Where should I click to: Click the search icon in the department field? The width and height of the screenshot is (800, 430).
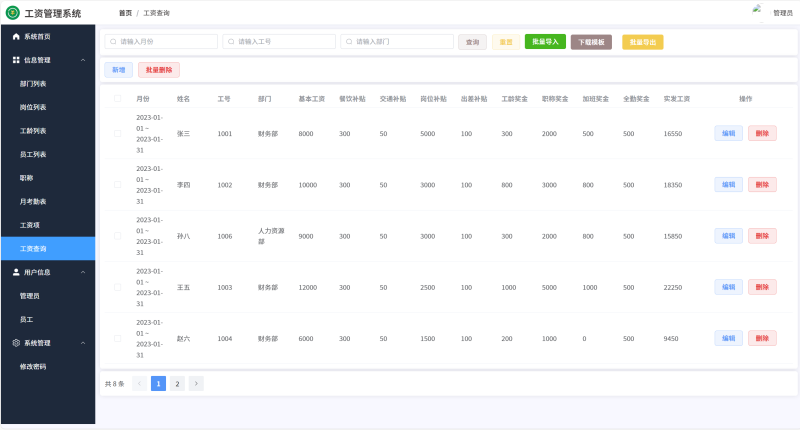(349, 42)
